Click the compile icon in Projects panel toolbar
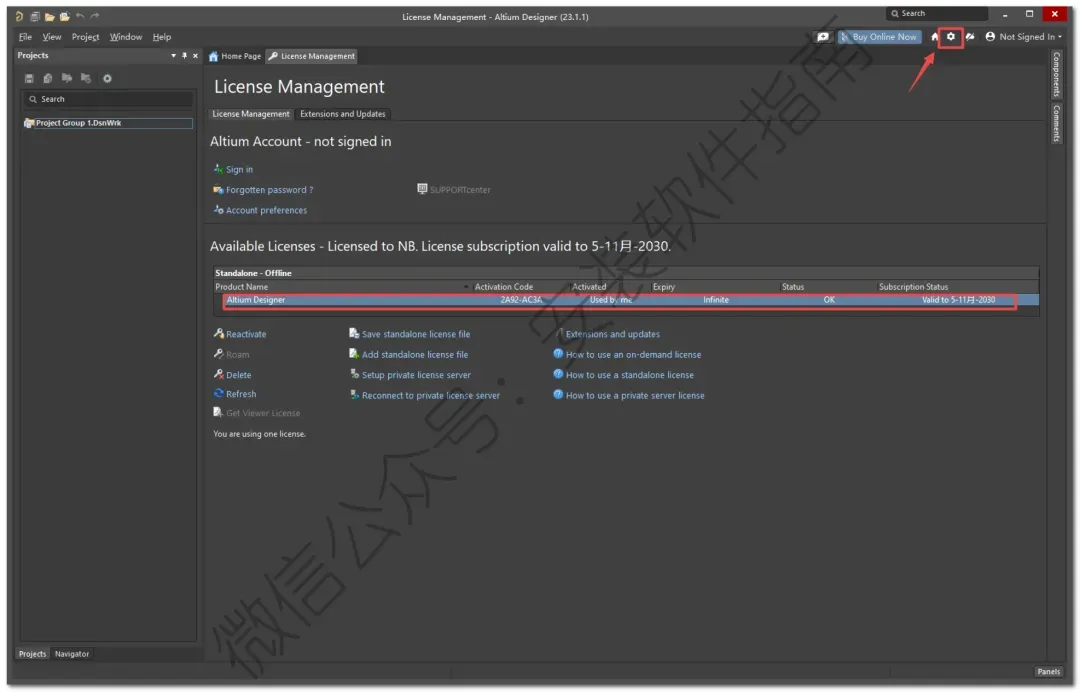This screenshot has width=1080, height=692. pos(48,78)
